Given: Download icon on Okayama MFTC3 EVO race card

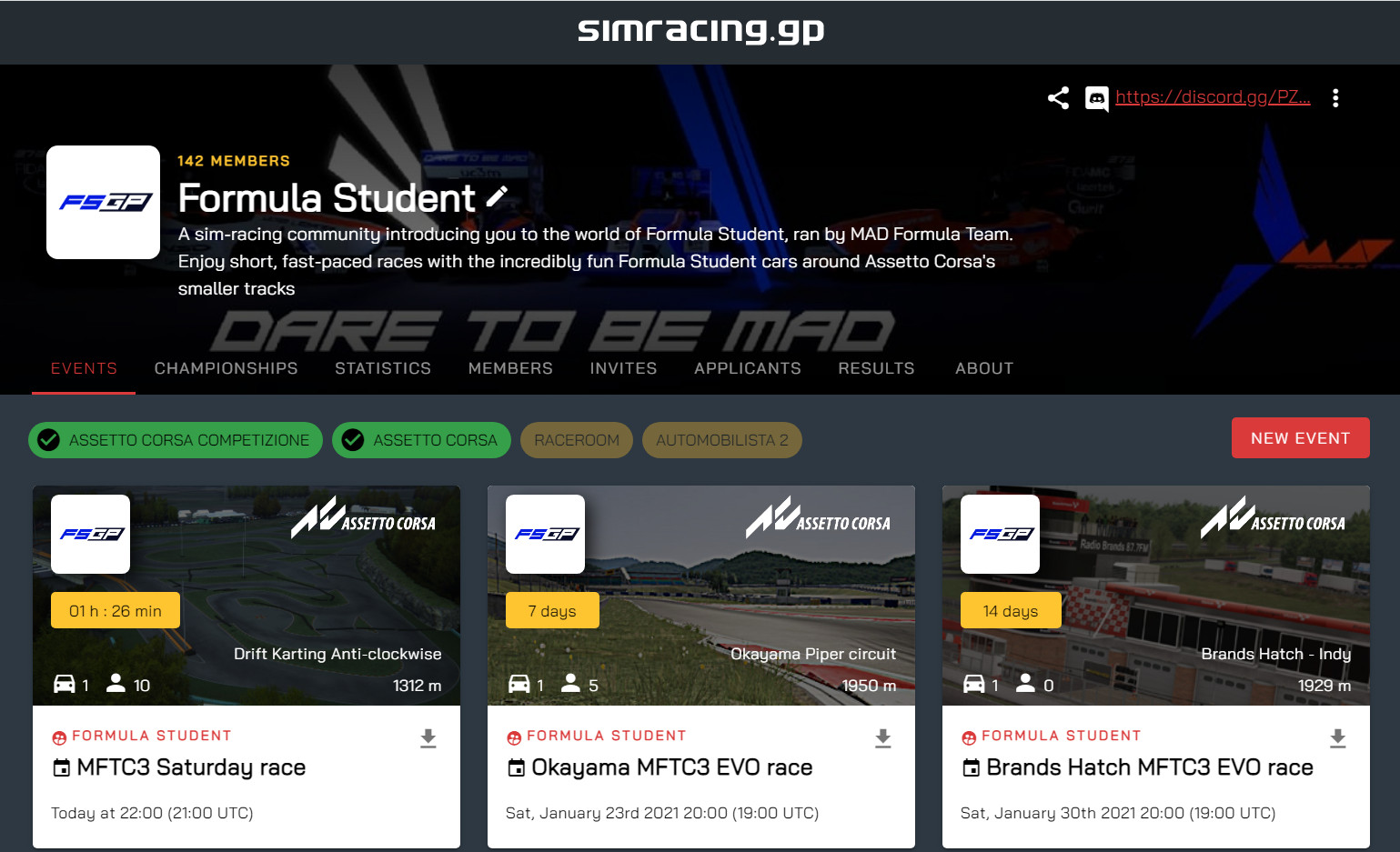Looking at the screenshot, I should (x=883, y=738).
